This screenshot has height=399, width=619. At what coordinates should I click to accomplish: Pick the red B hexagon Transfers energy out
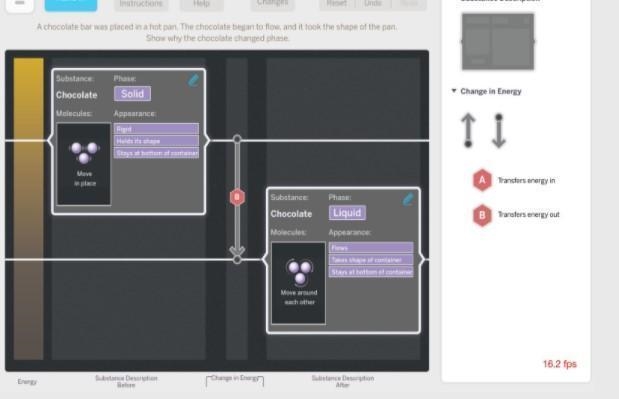pos(482,215)
